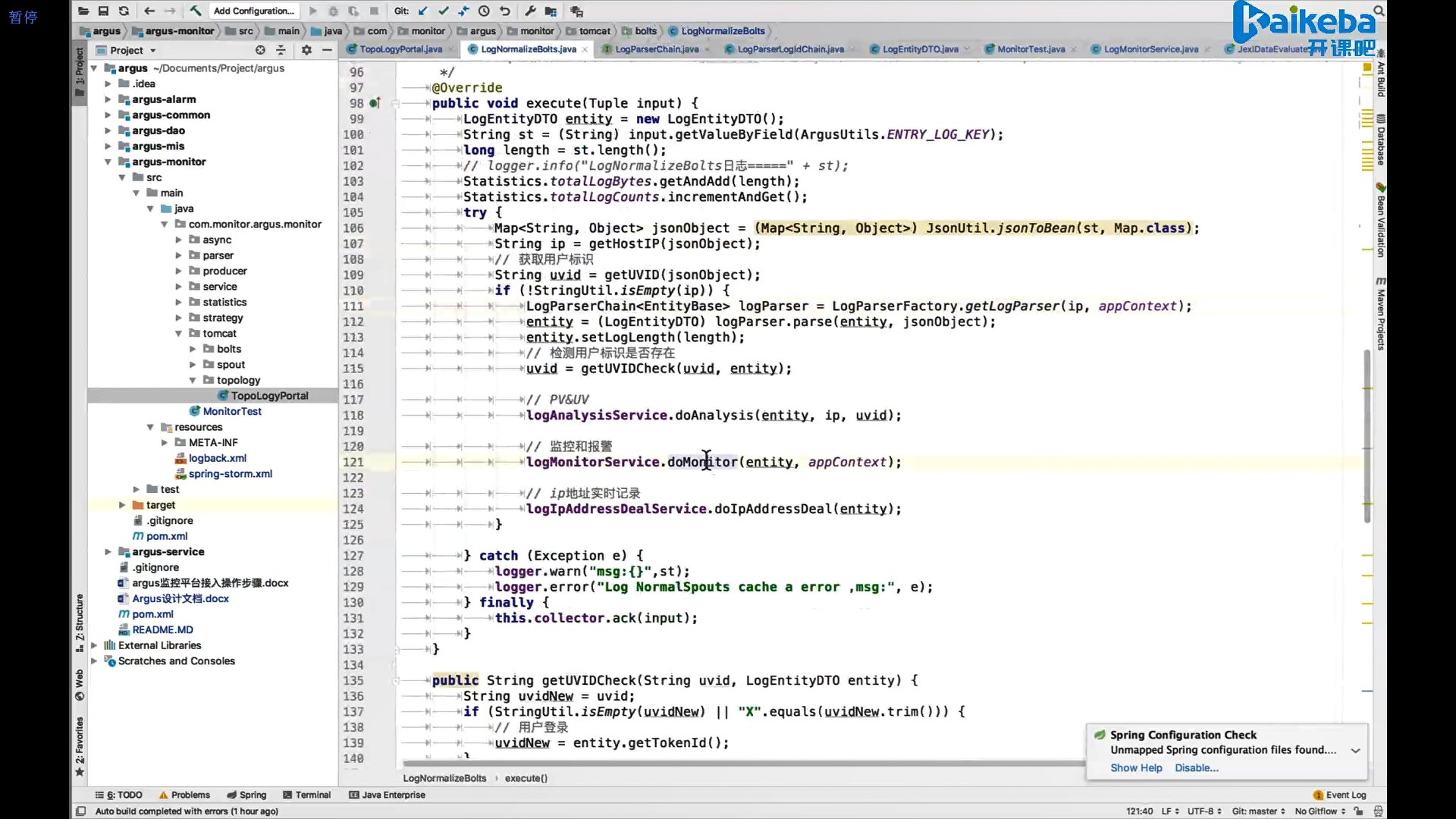The height and width of the screenshot is (819, 1456).
Task: Collapse the tomcat package in project tree
Action: [179, 334]
